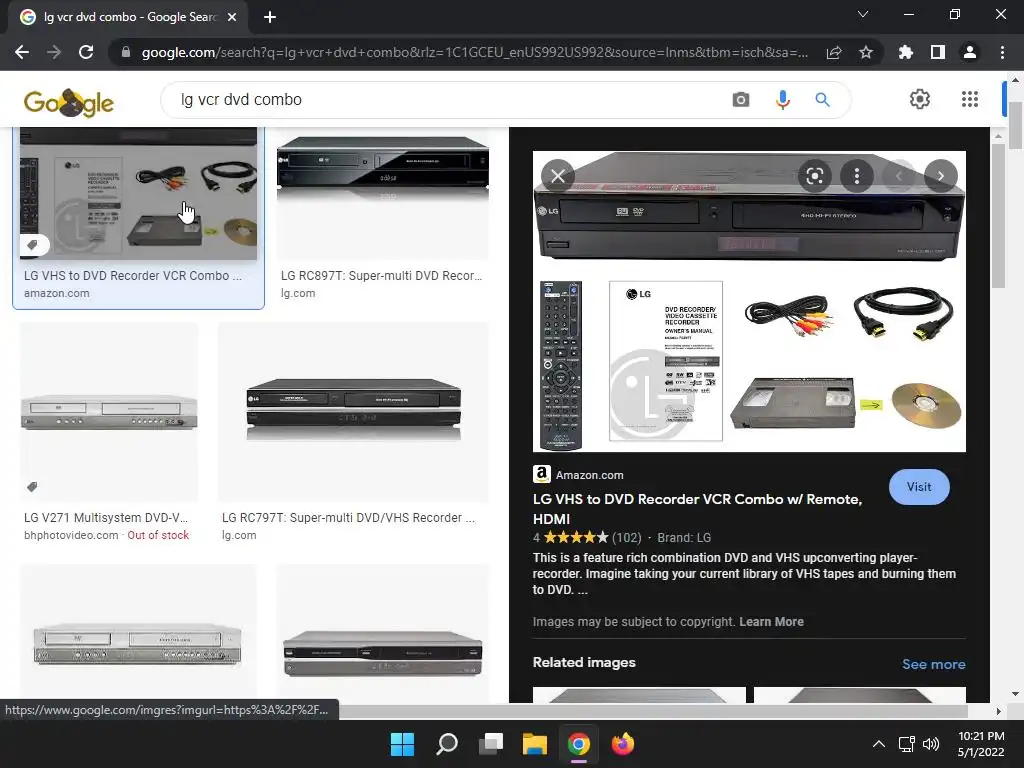
Task: Open the Chrome extensions puzzle icon
Action: [x=906, y=52]
